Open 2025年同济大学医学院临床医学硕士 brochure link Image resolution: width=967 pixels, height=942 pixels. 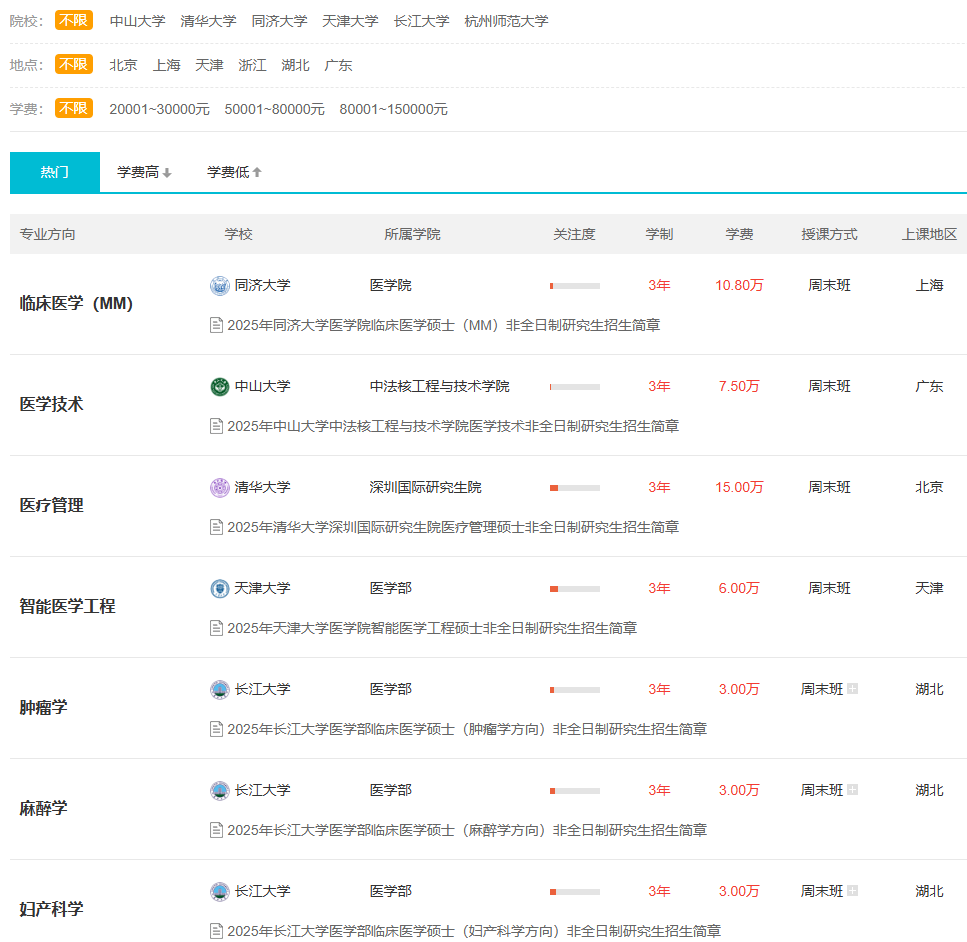click(x=443, y=325)
